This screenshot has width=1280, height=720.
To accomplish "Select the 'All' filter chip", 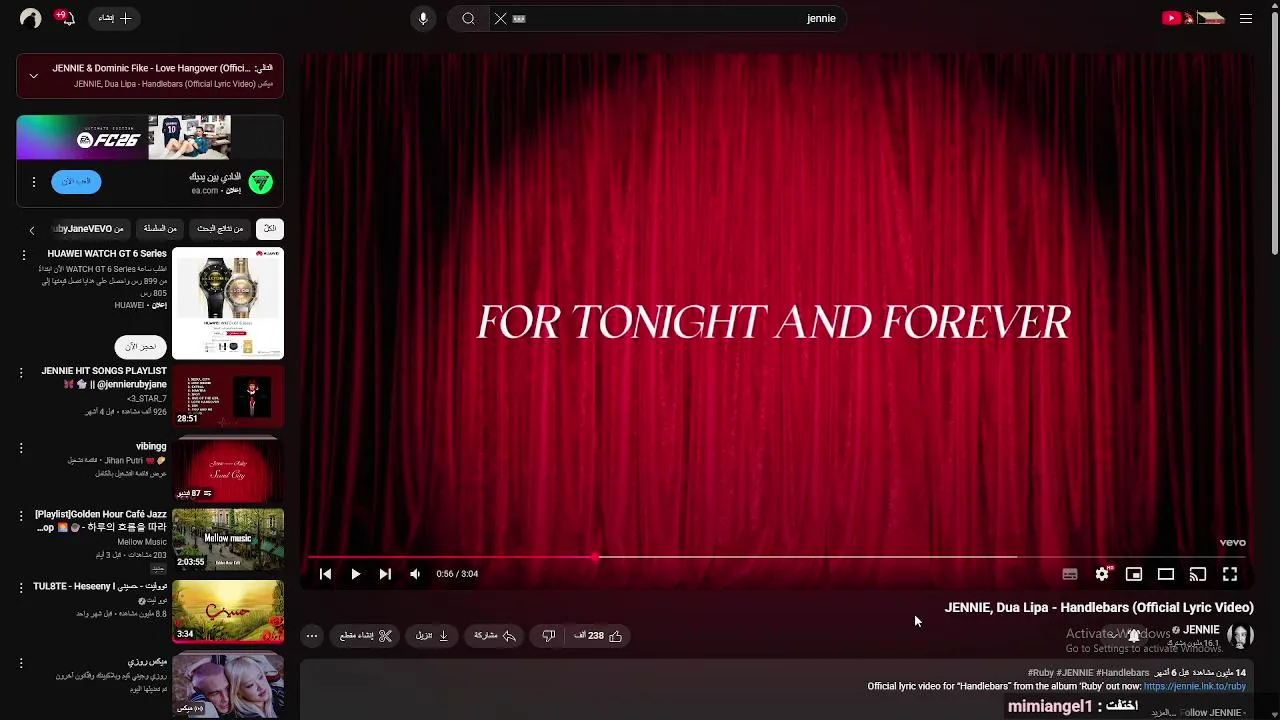I will click(270, 229).
